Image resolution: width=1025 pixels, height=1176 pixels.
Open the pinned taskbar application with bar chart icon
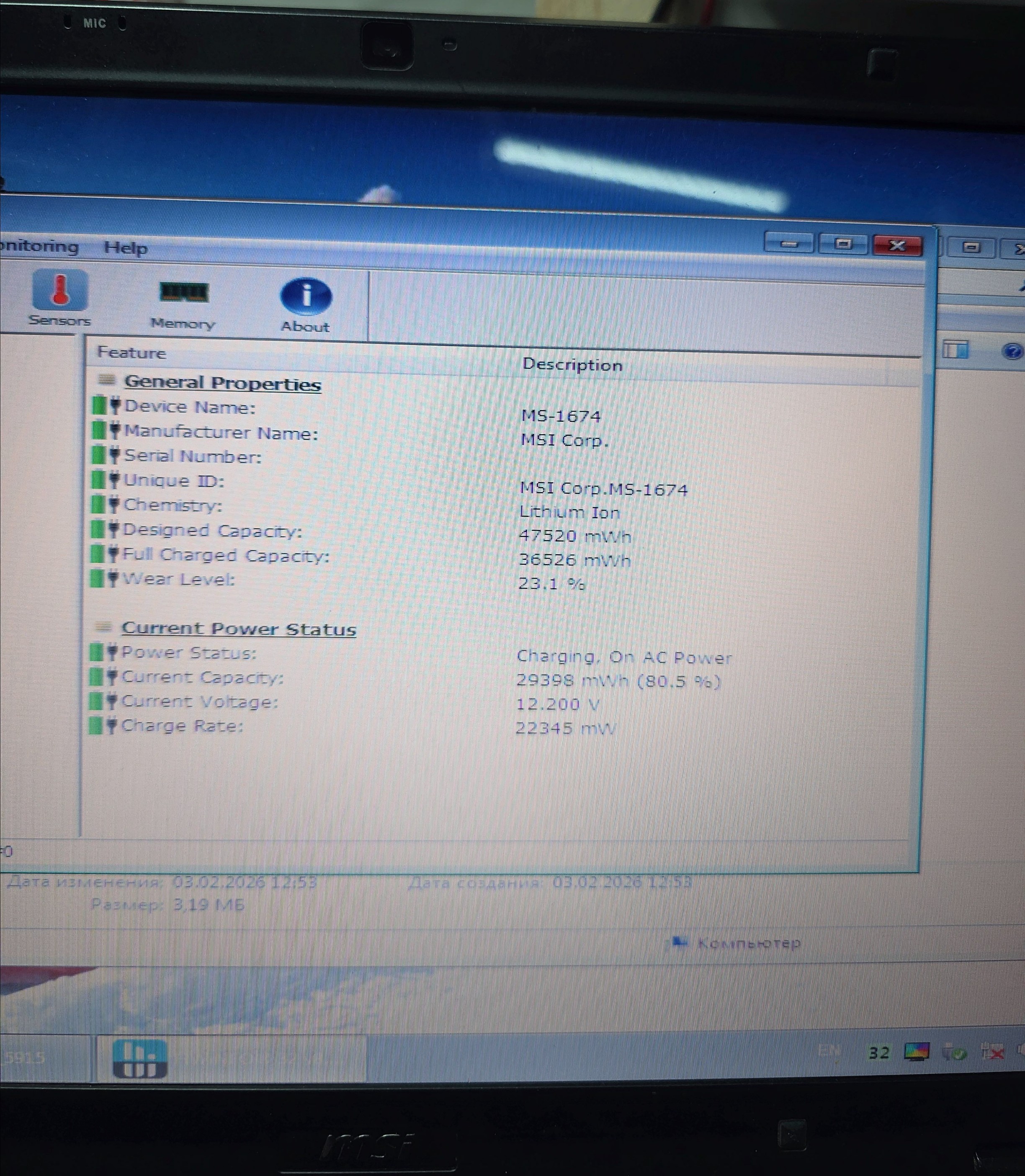(140, 1059)
